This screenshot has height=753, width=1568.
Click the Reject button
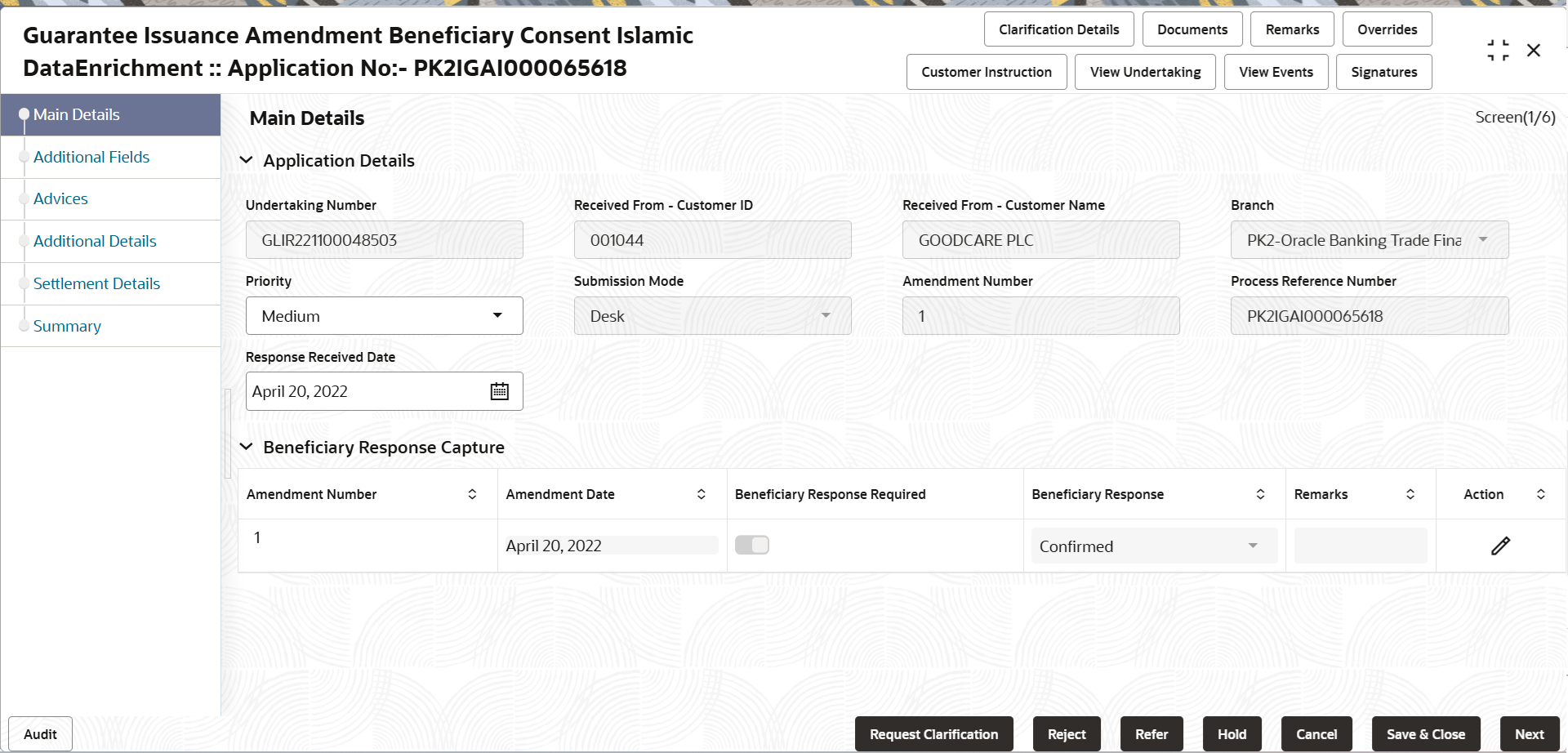point(1067,734)
